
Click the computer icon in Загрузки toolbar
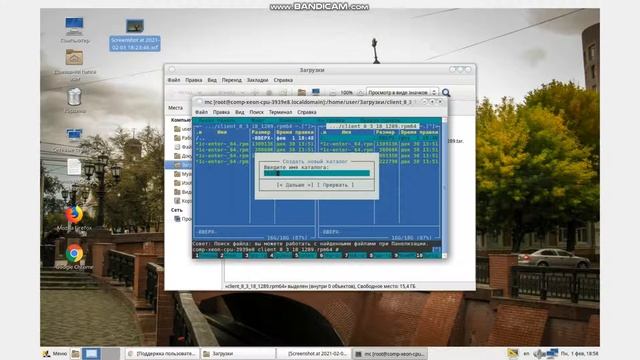pos(316,92)
